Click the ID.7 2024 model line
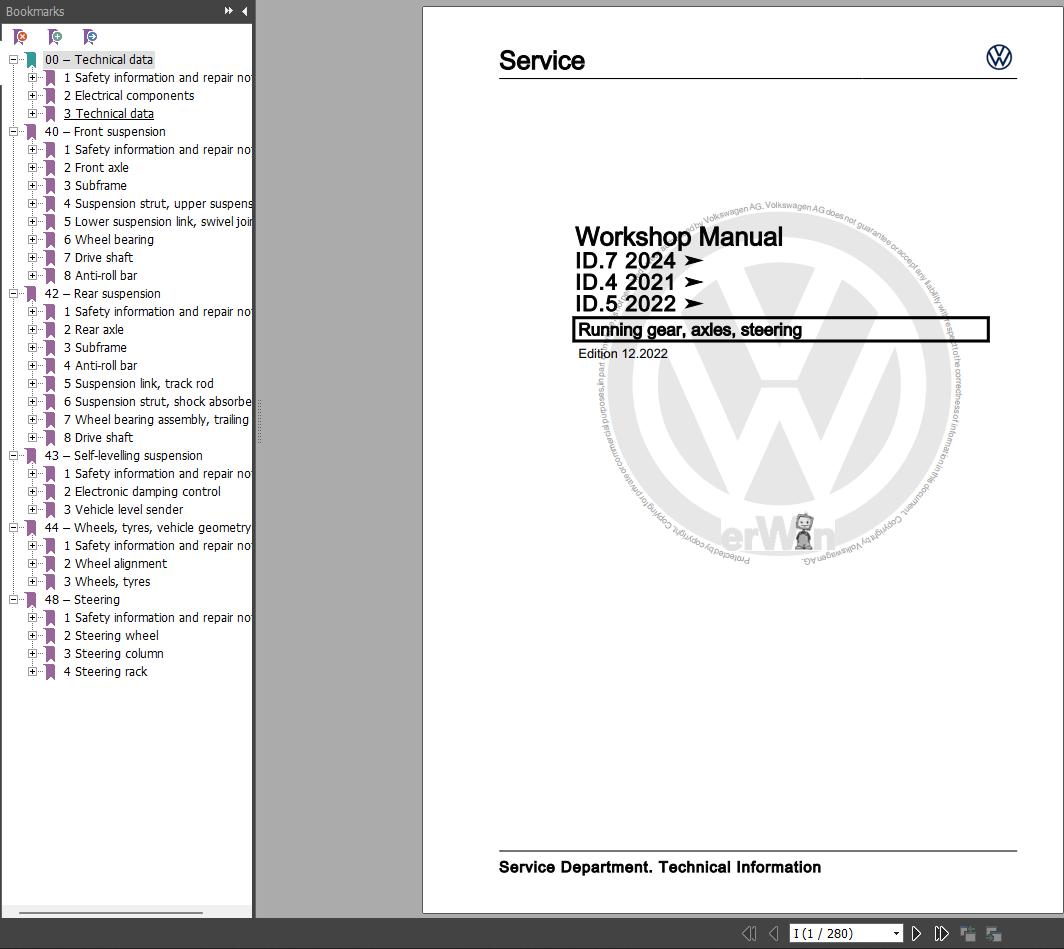This screenshot has width=1064, height=949. 639,260
